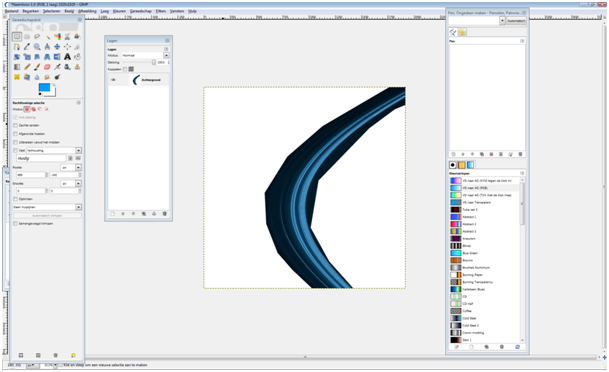
Task: Switch to the gradients tab in right dock
Action: (470, 165)
